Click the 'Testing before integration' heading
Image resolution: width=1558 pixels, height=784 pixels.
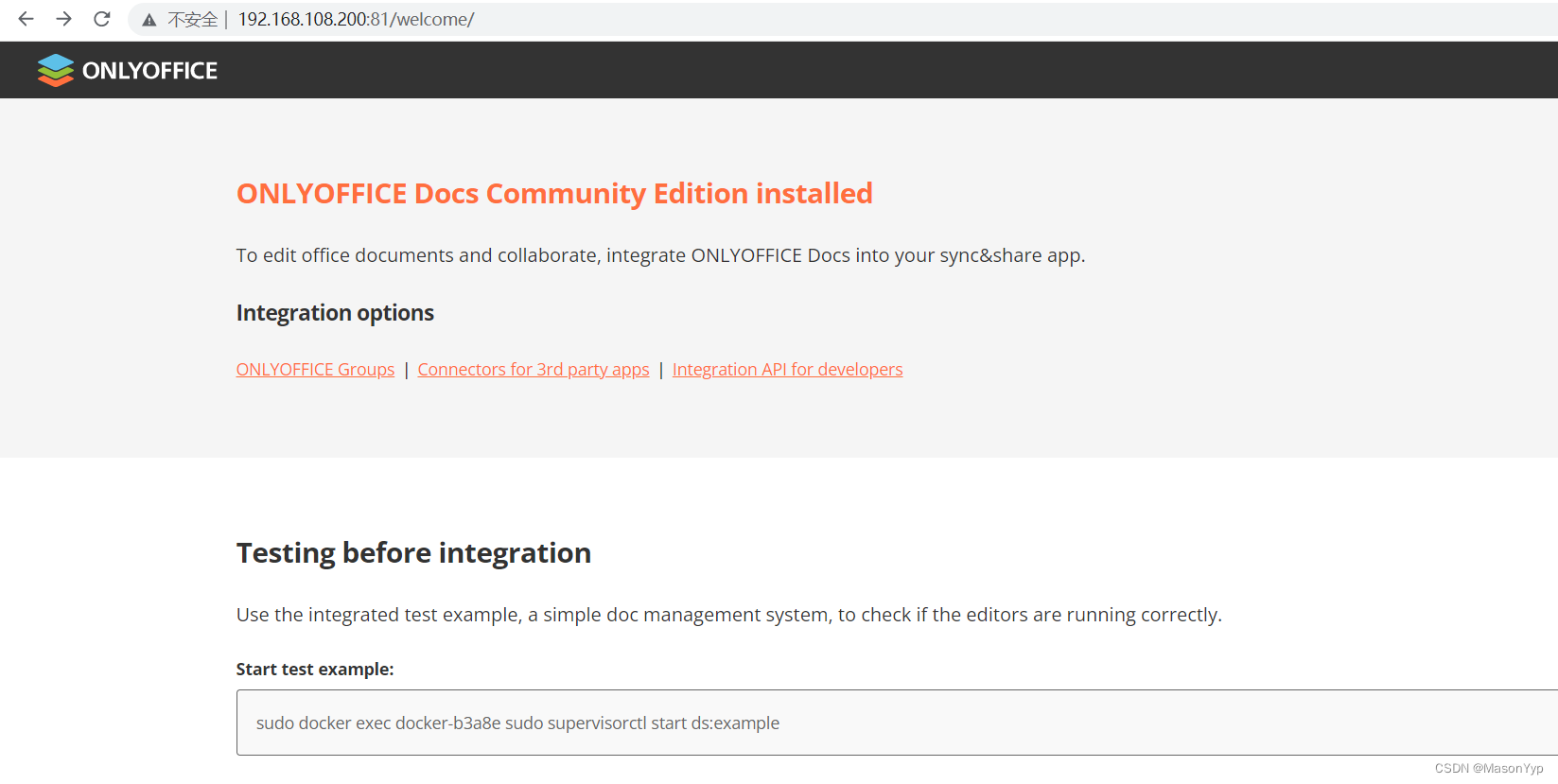[413, 552]
